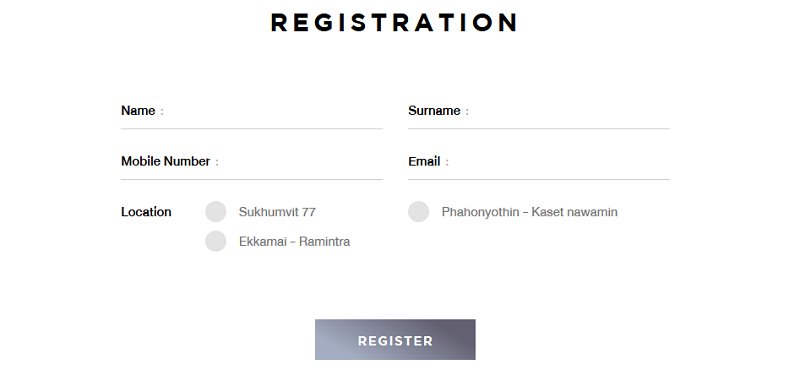Select the Sukhumvit 77 radio button

point(216,212)
